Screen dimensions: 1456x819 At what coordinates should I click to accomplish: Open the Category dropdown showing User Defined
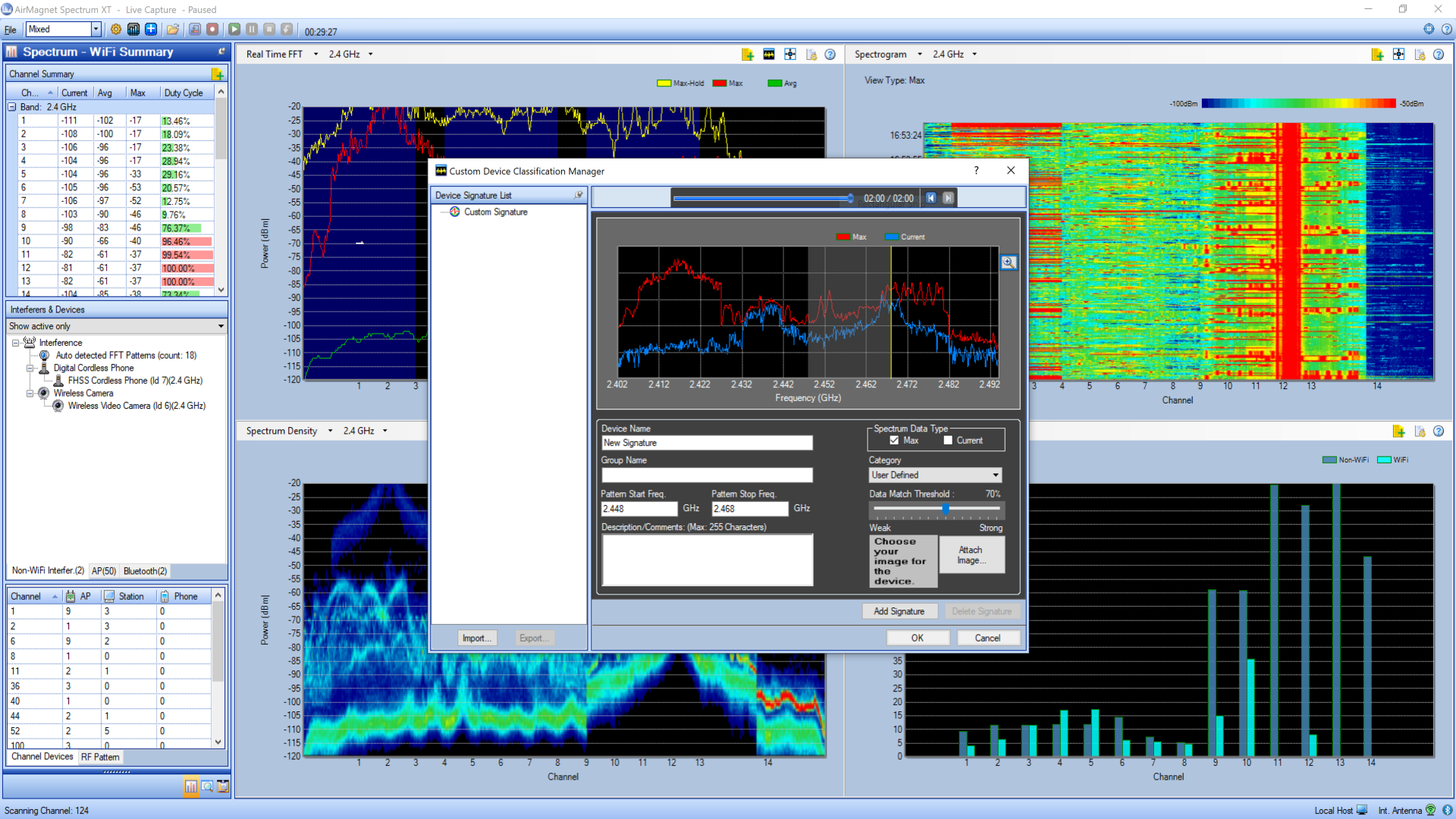996,475
